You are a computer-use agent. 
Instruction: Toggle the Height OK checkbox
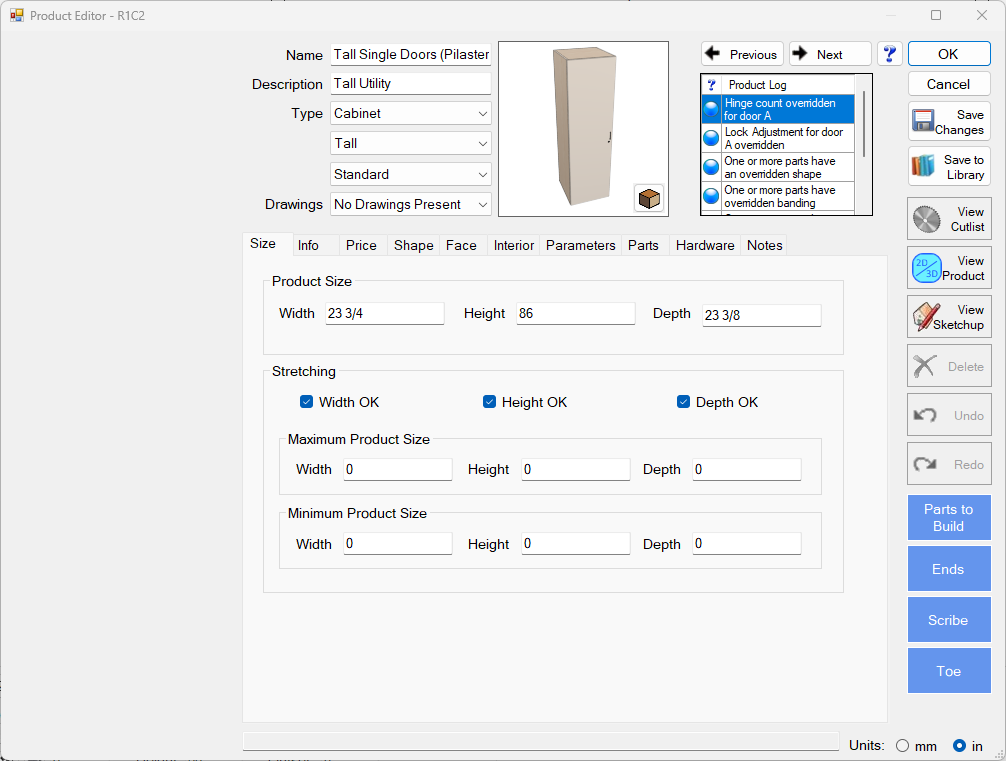[490, 402]
